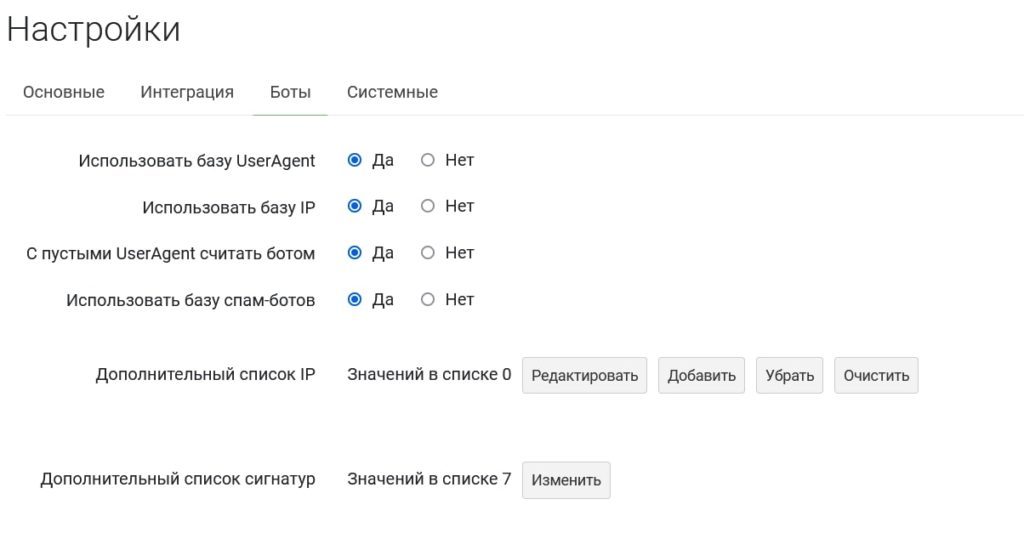Screen dimensions: 1024x550
Task: Select the Боты tab
Action: [x=290, y=92]
